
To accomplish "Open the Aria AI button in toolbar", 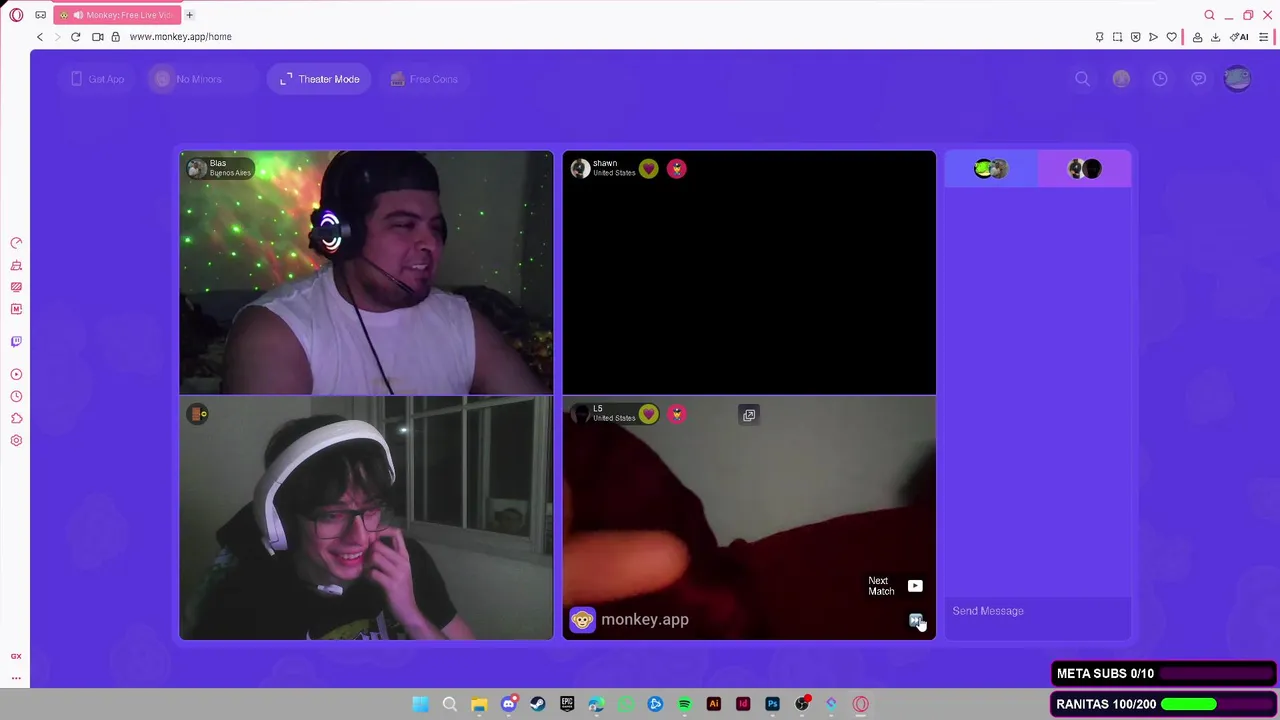I will tap(1239, 37).
